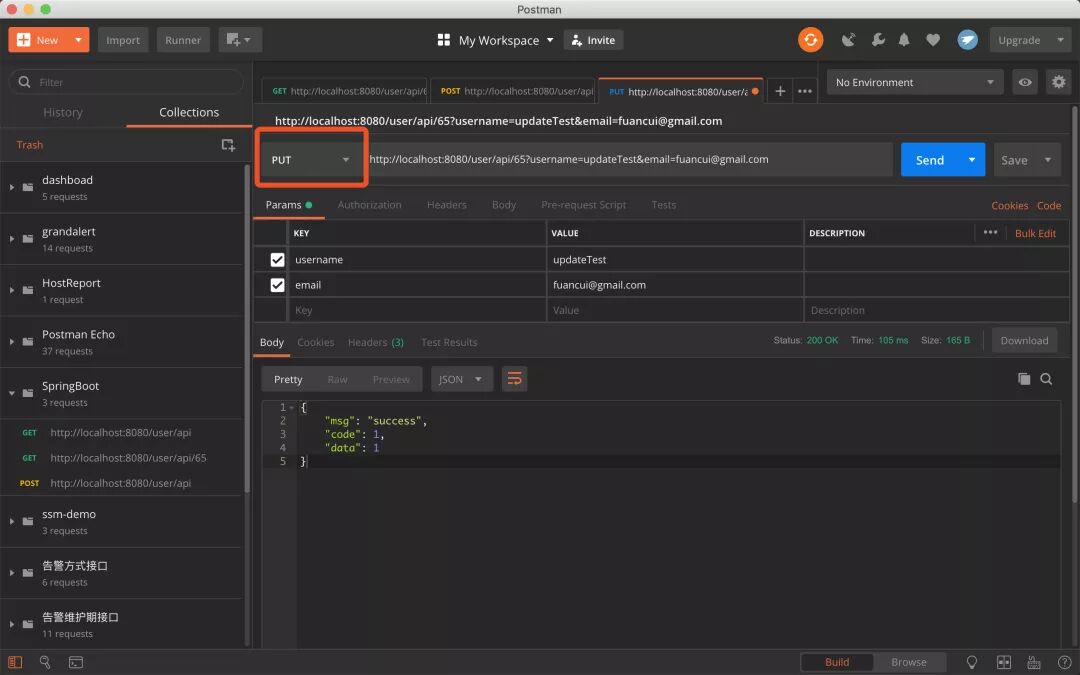Expand the dashboad collection
Screen dimensions: 1080x675
pos(12,187)
